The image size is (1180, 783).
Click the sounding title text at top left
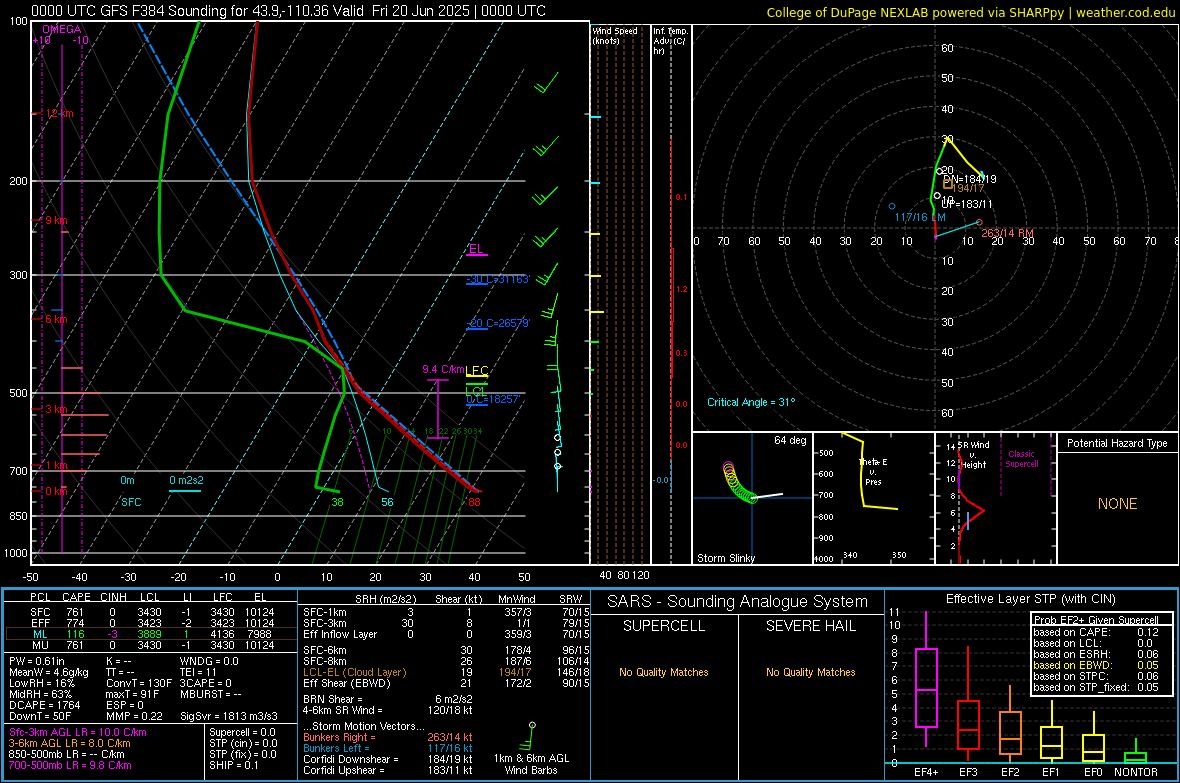(x=288, y=11)
